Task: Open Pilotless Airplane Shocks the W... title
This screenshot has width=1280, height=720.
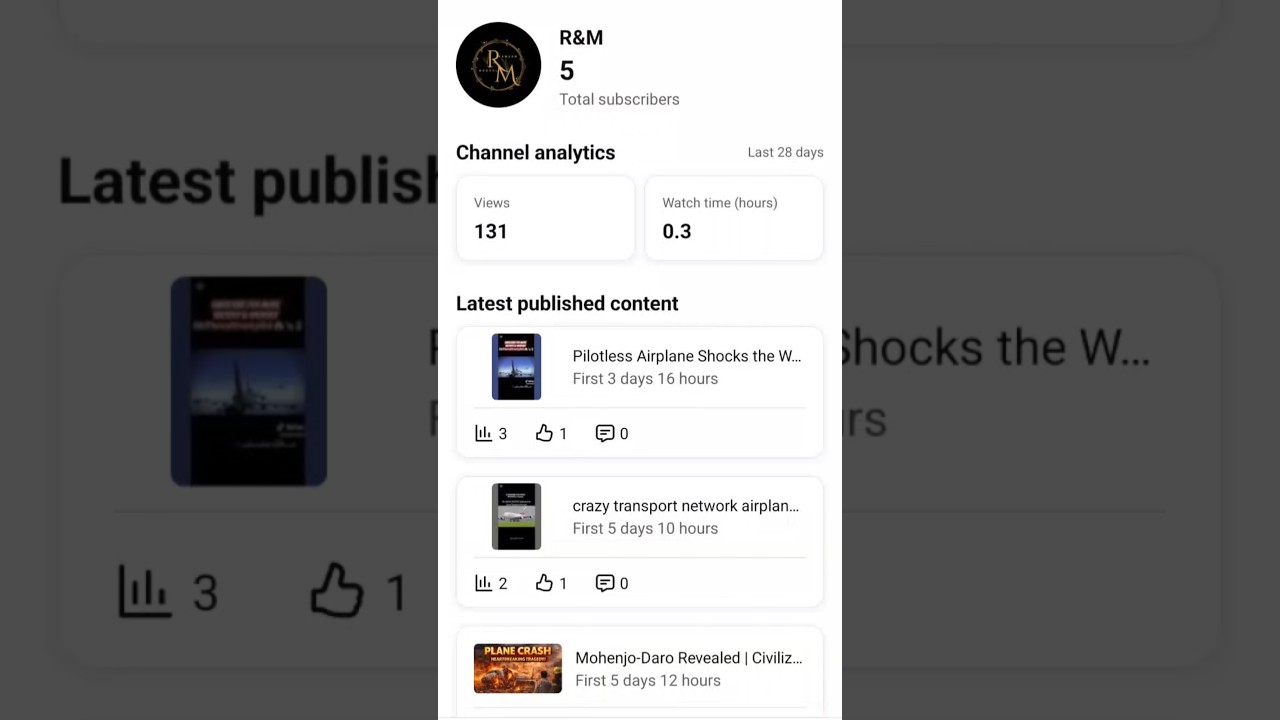Action: tap(687, 356)
